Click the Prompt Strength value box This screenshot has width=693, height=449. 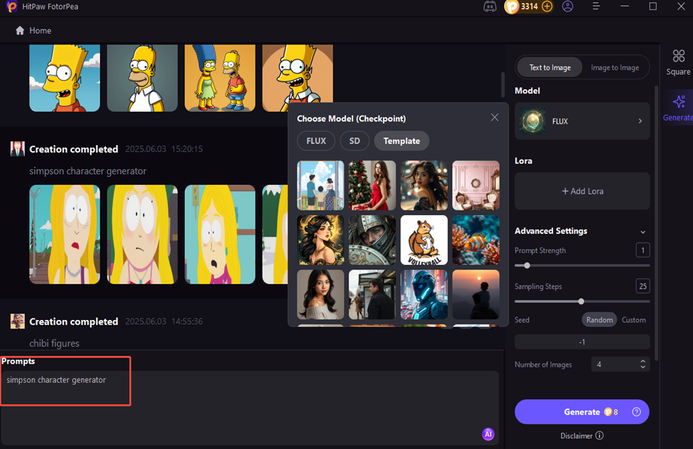coord(643,250)
